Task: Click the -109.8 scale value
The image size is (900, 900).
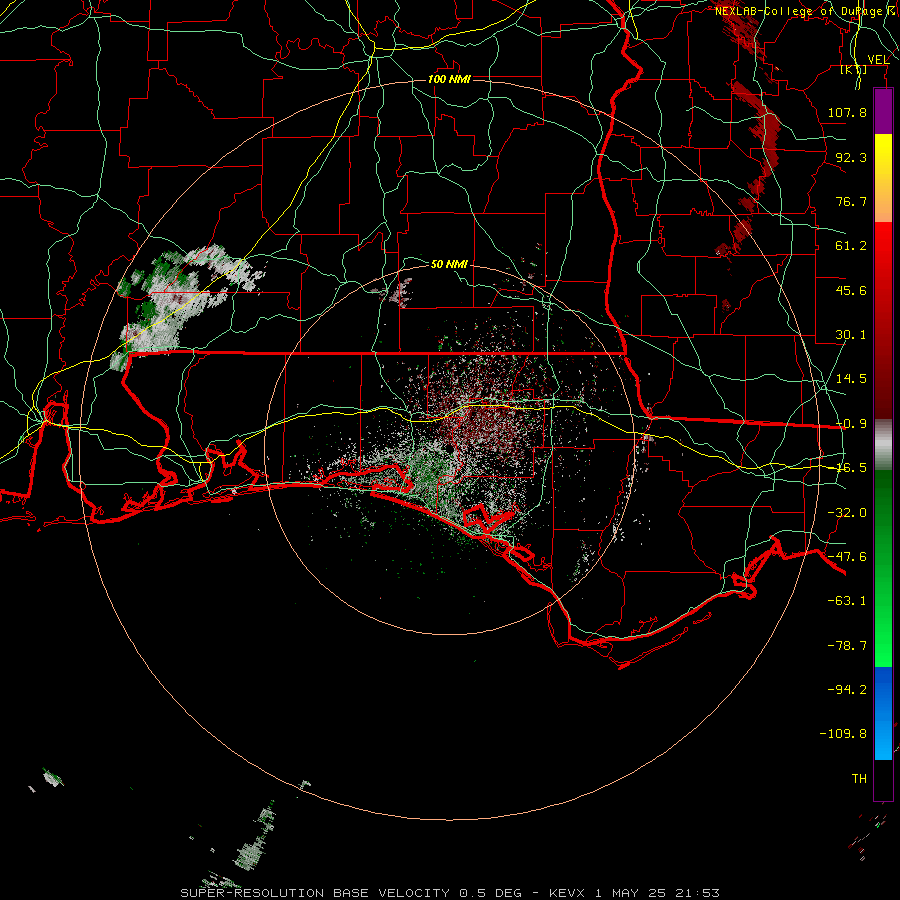Action: click(843, 734)
